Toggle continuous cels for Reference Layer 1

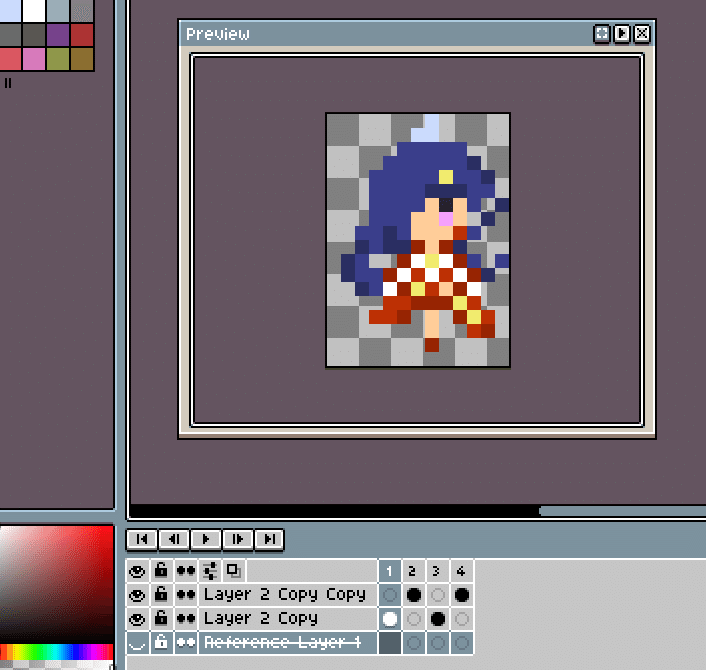tap(185, 643)
